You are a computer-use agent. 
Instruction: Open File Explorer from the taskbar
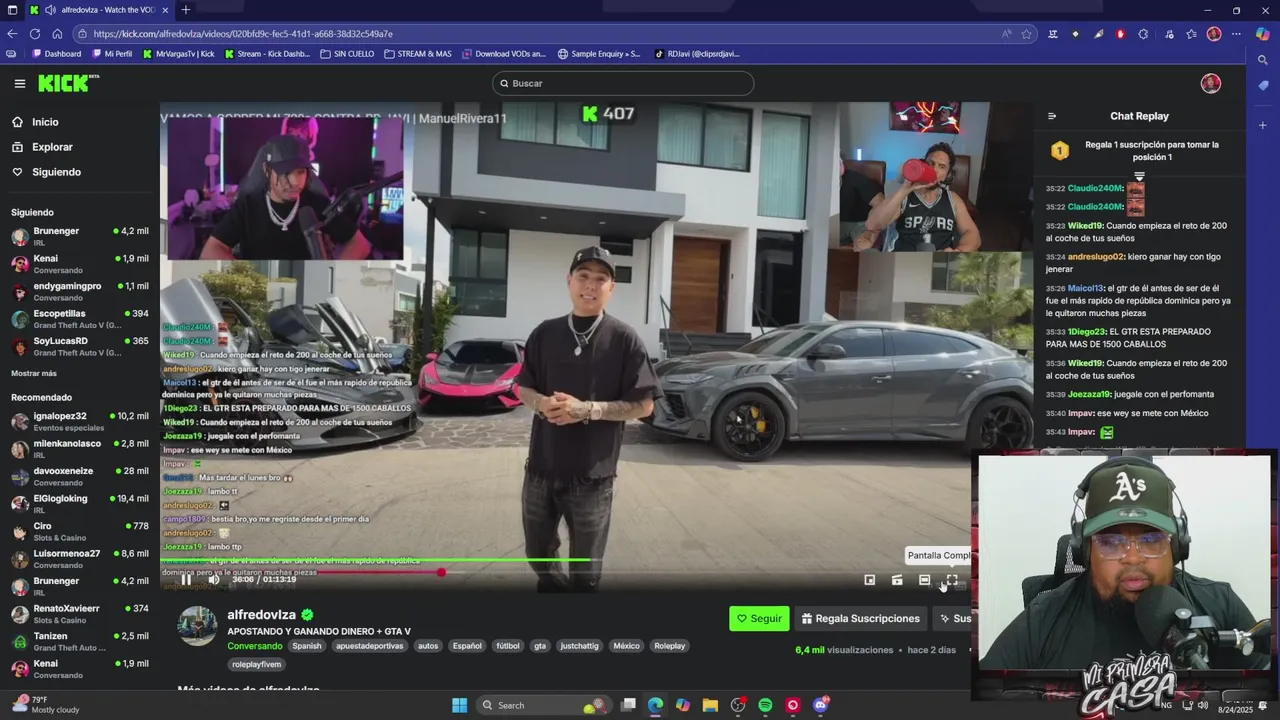pos(710,705)
